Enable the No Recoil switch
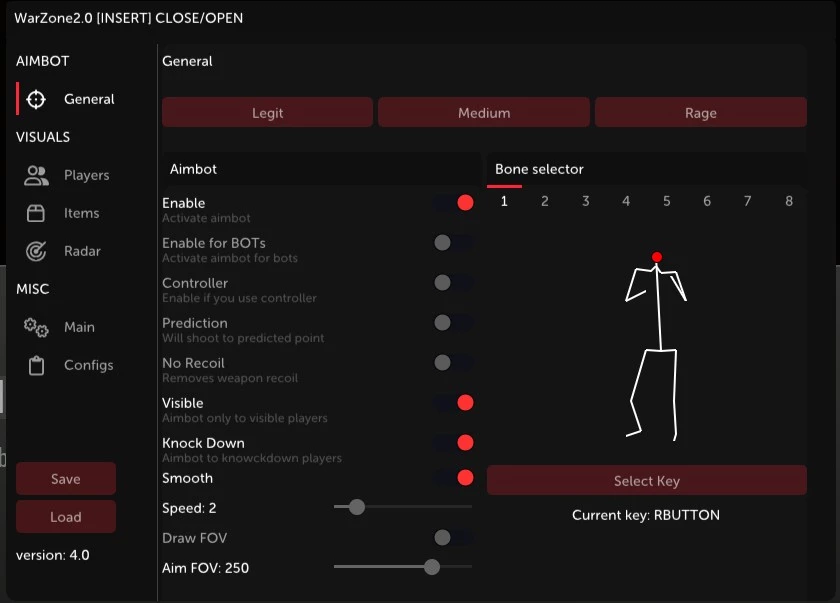The height and width of the screenshot is (603, 840). pos(454,363)
